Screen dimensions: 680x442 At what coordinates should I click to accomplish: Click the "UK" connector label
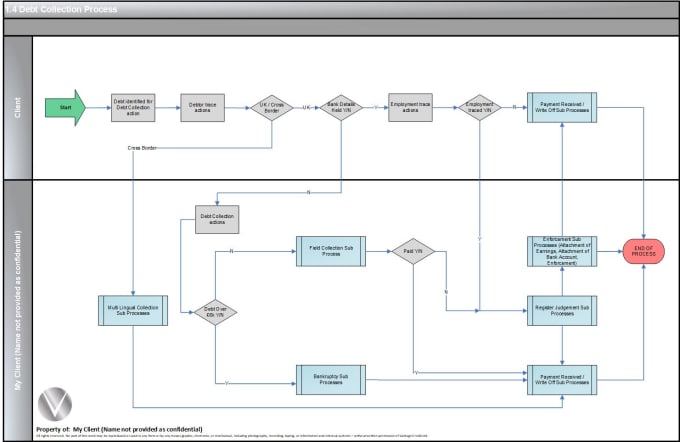[306, 108]
